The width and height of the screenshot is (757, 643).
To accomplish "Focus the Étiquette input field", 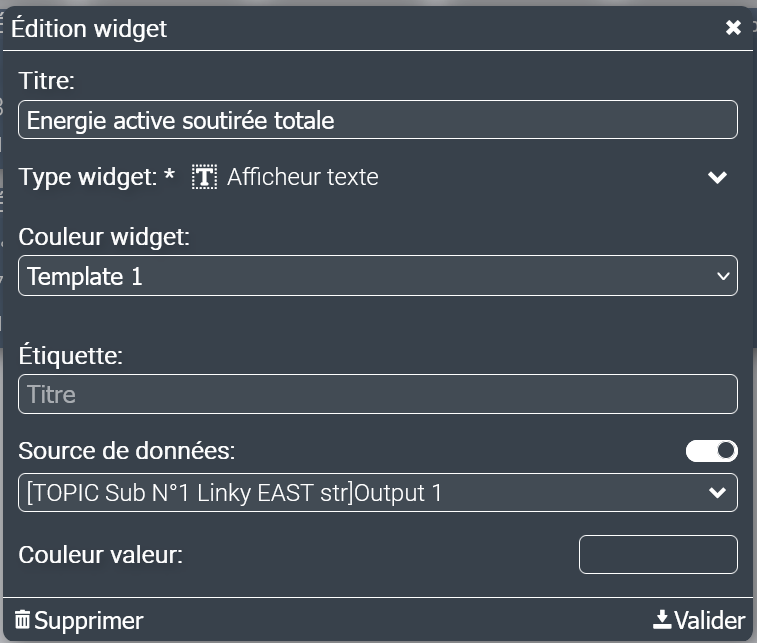I will click(x=378, y=394).
